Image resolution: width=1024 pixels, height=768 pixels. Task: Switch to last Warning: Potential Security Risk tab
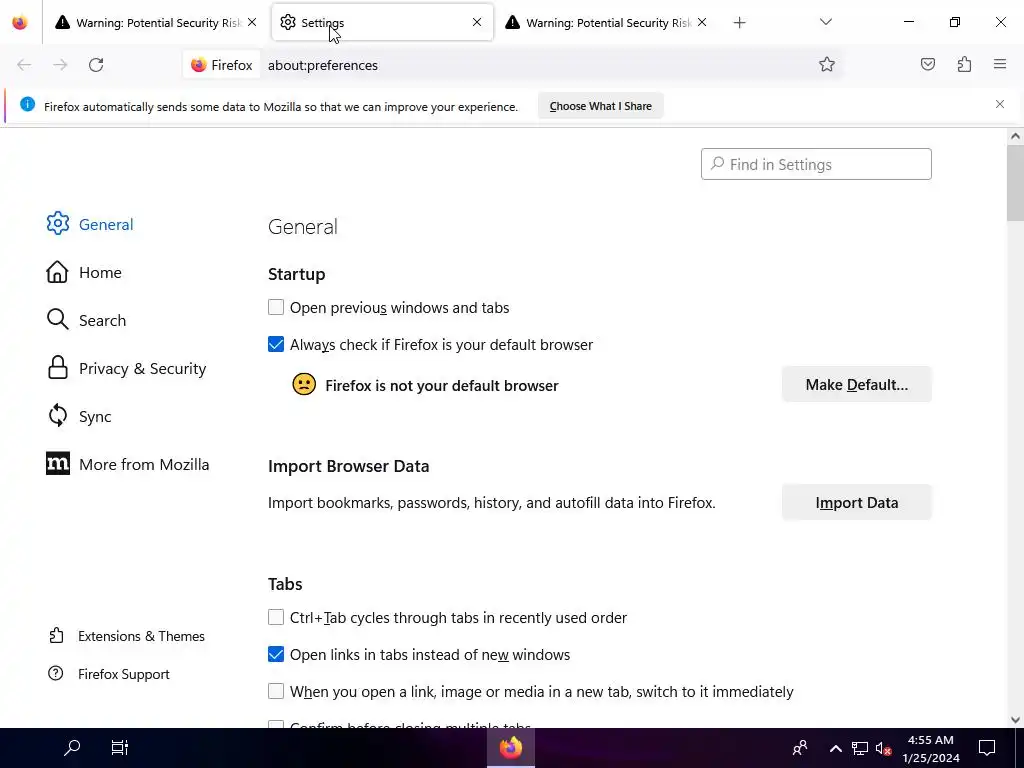[605, 23]
